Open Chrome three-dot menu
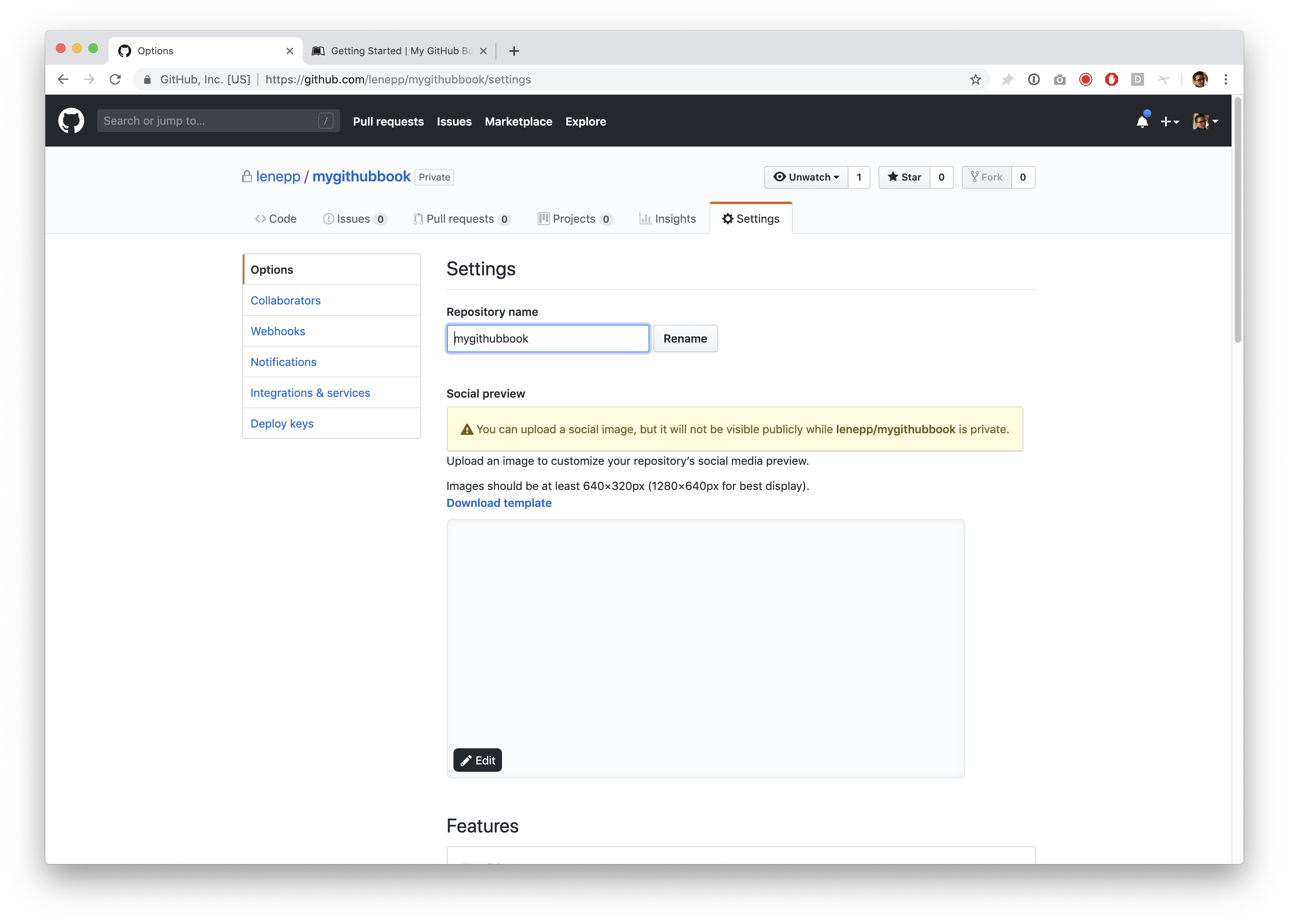Viewport: 1289px width, 924px height. coord(1226,80)
